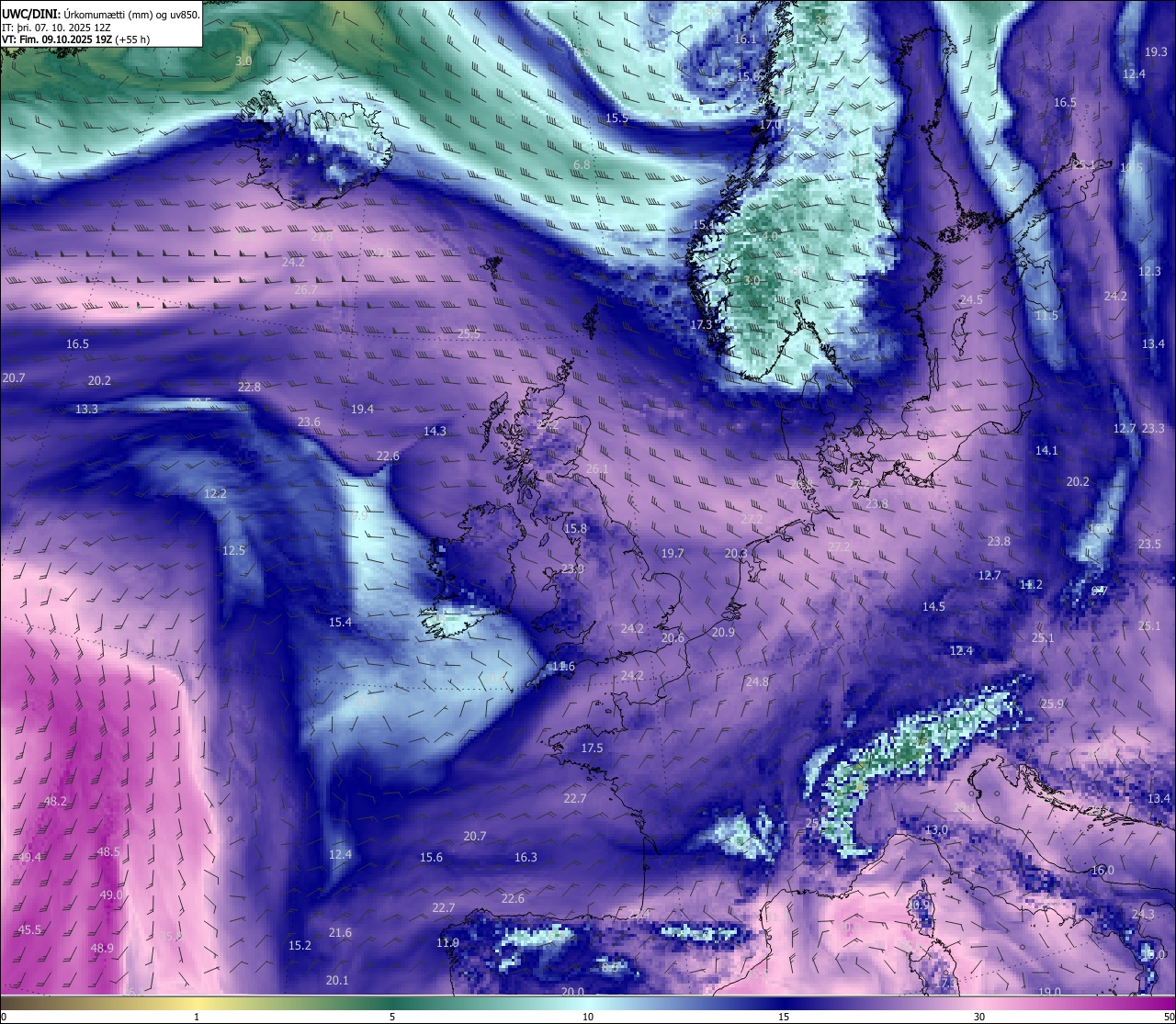Click the 25.9 value on the map
This screenshot has width=1176, height=1024.
(x=1052, y=703)
